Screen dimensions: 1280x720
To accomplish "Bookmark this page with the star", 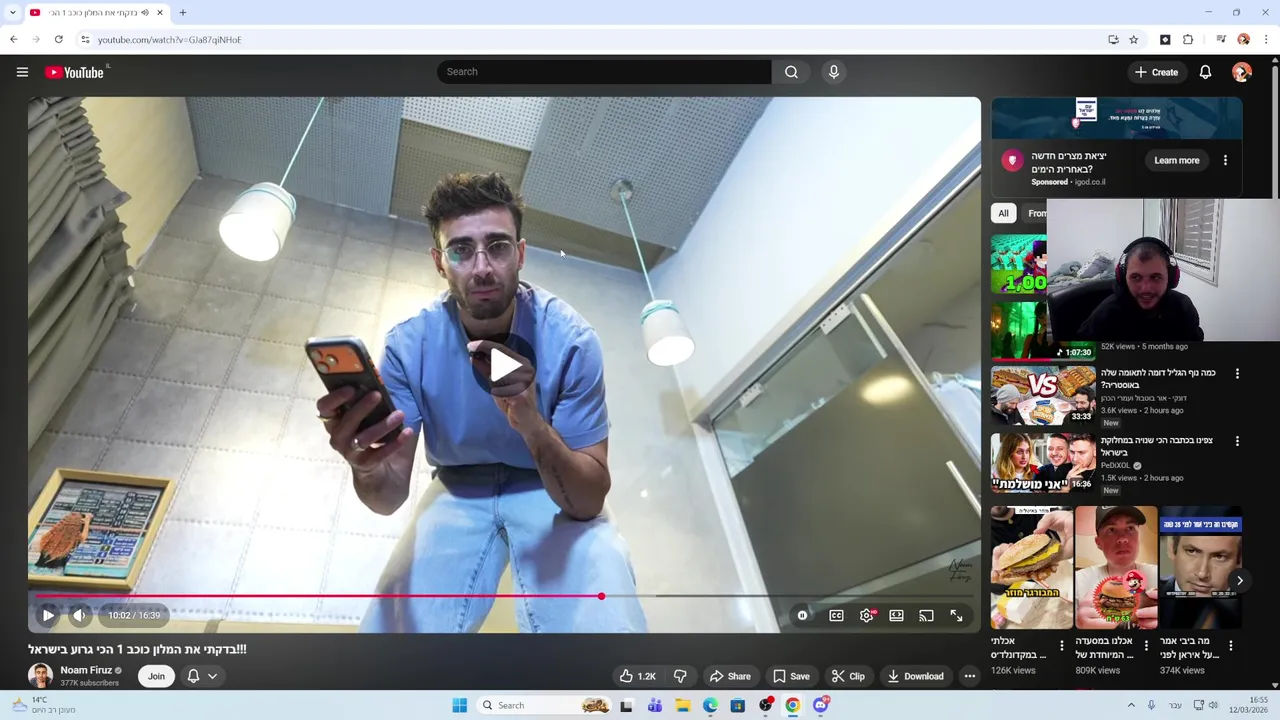I will click(x=1133, y=40).
